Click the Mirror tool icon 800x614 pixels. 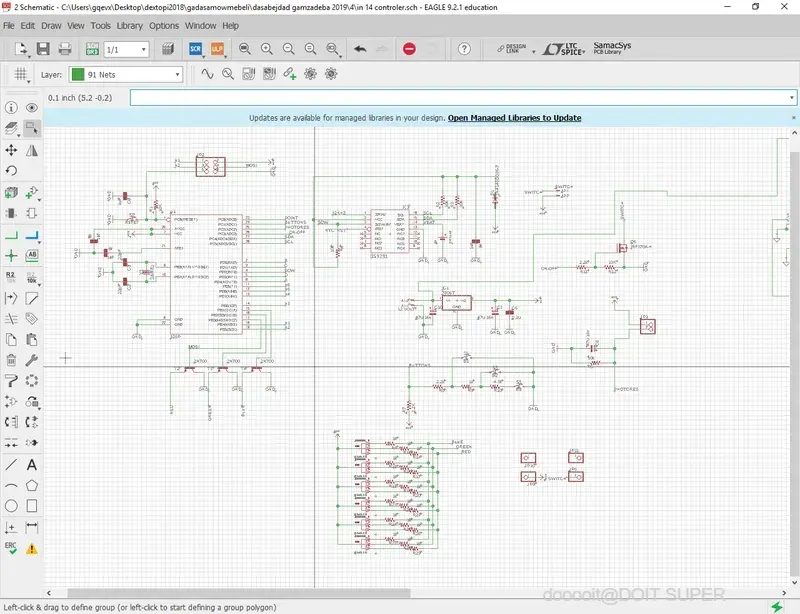coord(32,149)
